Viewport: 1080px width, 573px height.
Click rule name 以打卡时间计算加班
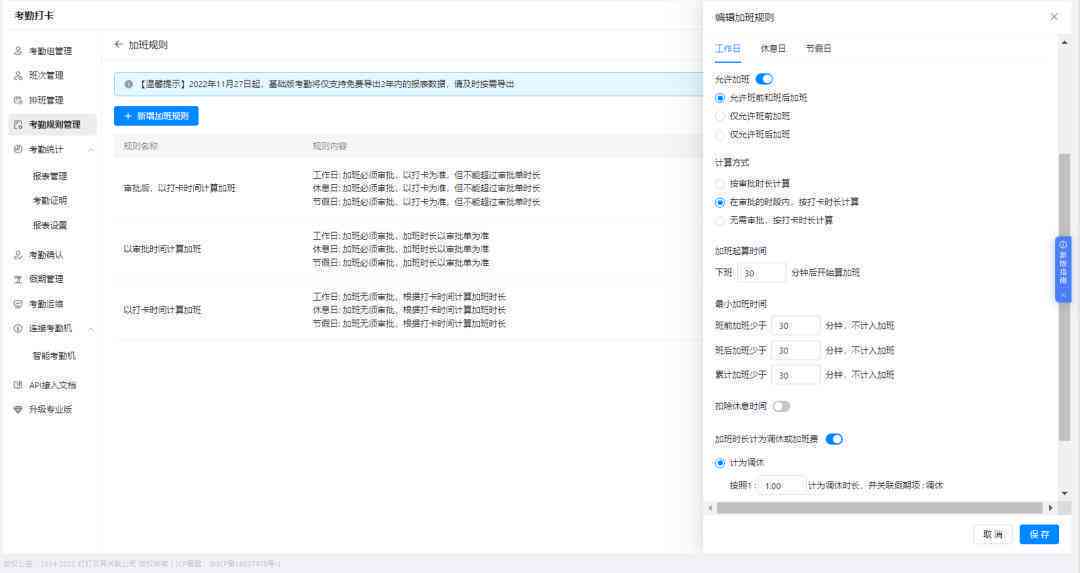tap(162, 310)
